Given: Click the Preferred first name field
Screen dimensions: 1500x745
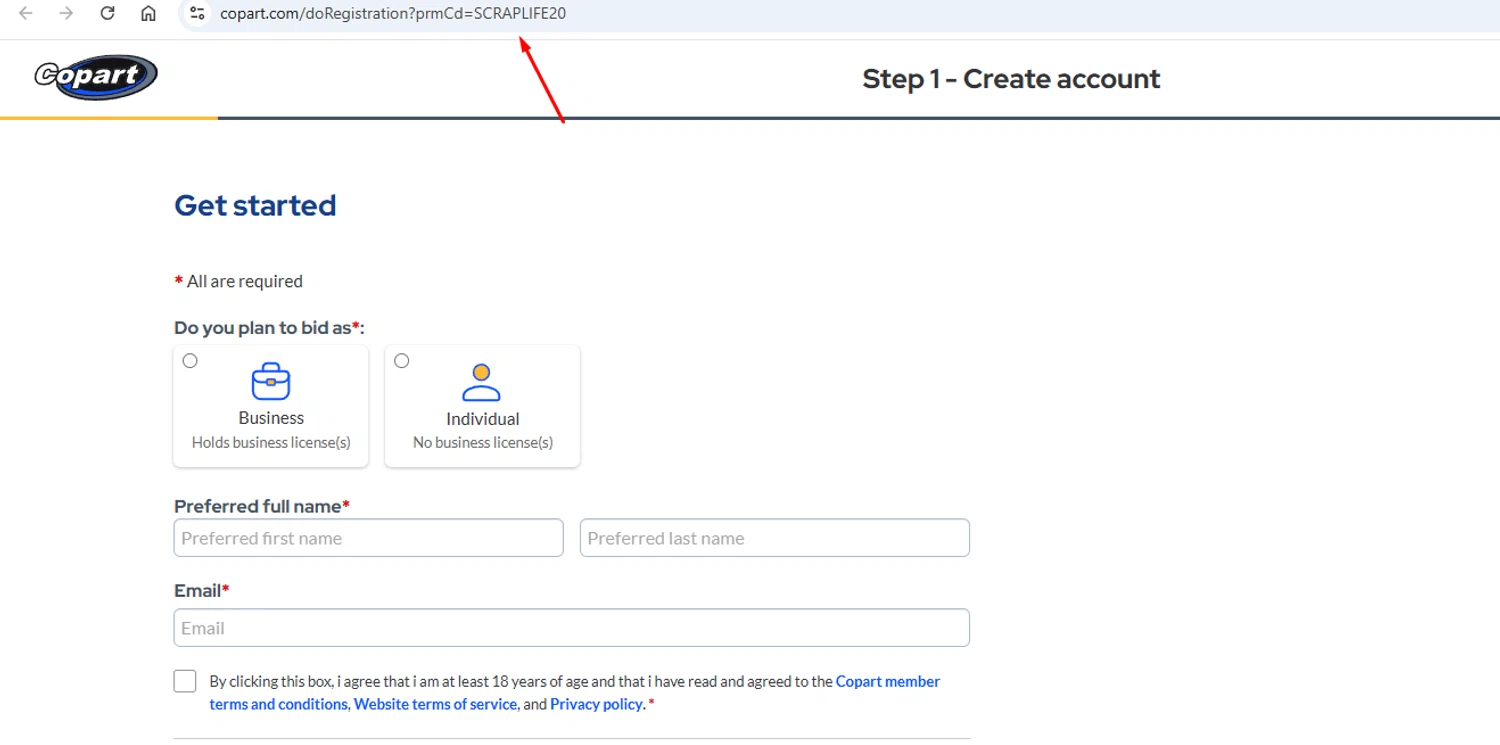Looking at the screenshot, I should tap(369, 538).
